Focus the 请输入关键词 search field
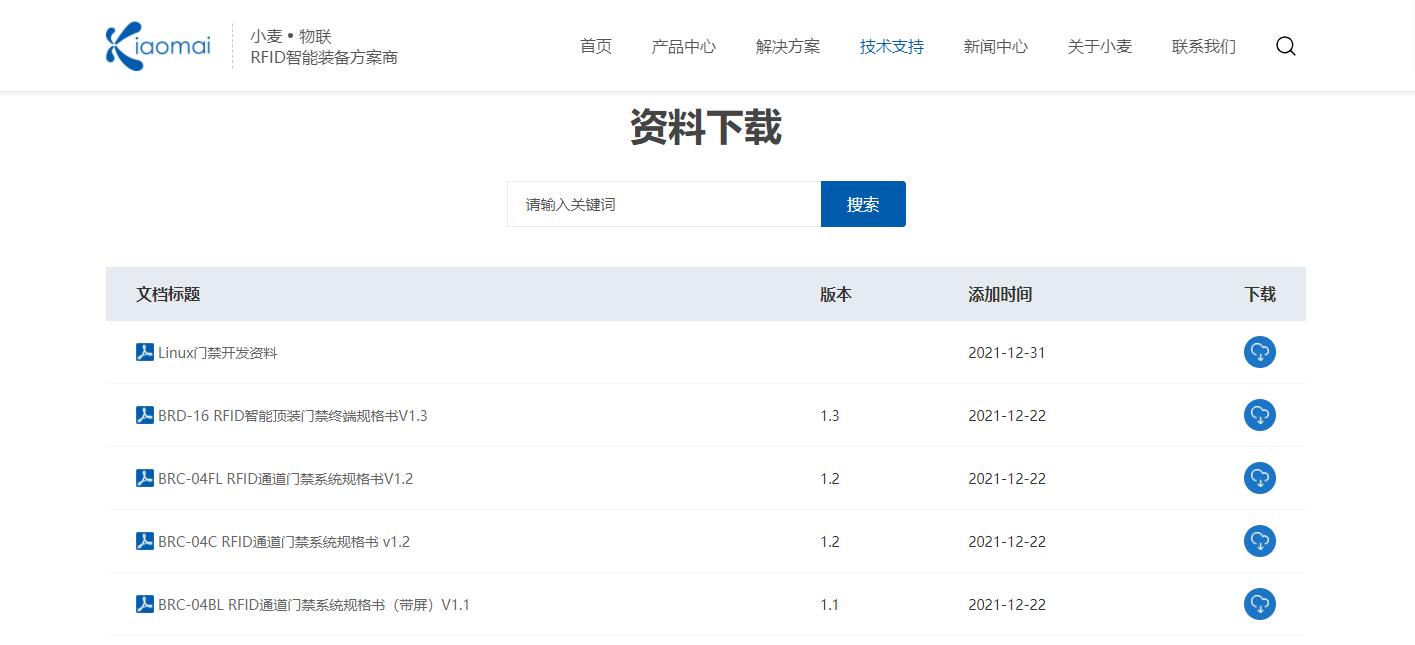Image resolution: width=1415 pixels, height=645 pixels. tap(663, 204)
